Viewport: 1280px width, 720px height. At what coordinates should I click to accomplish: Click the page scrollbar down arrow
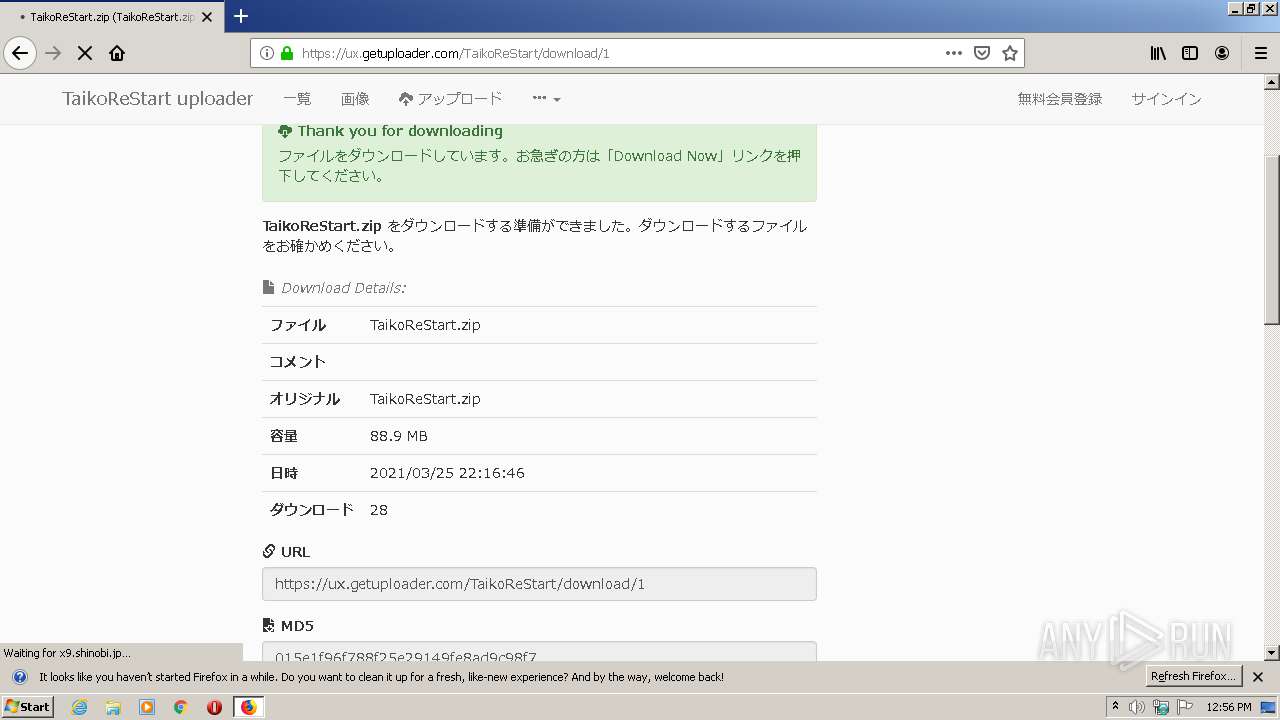[x=1272, y=653]
